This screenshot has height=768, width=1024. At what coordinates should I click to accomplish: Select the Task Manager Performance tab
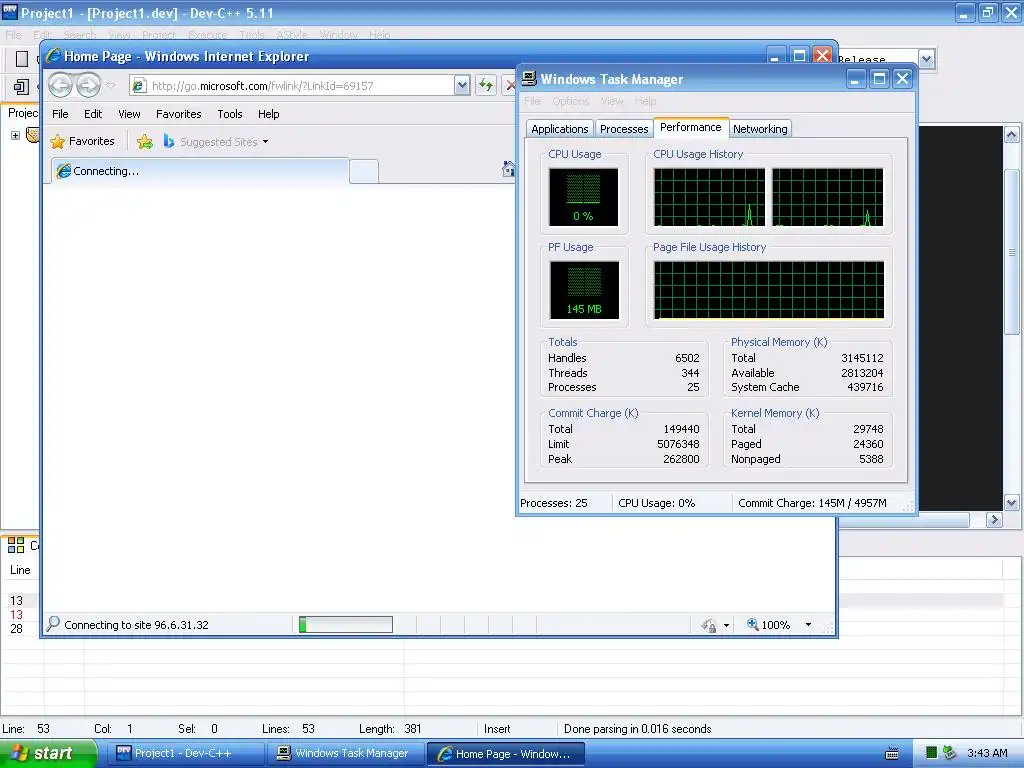click(690, 127)
